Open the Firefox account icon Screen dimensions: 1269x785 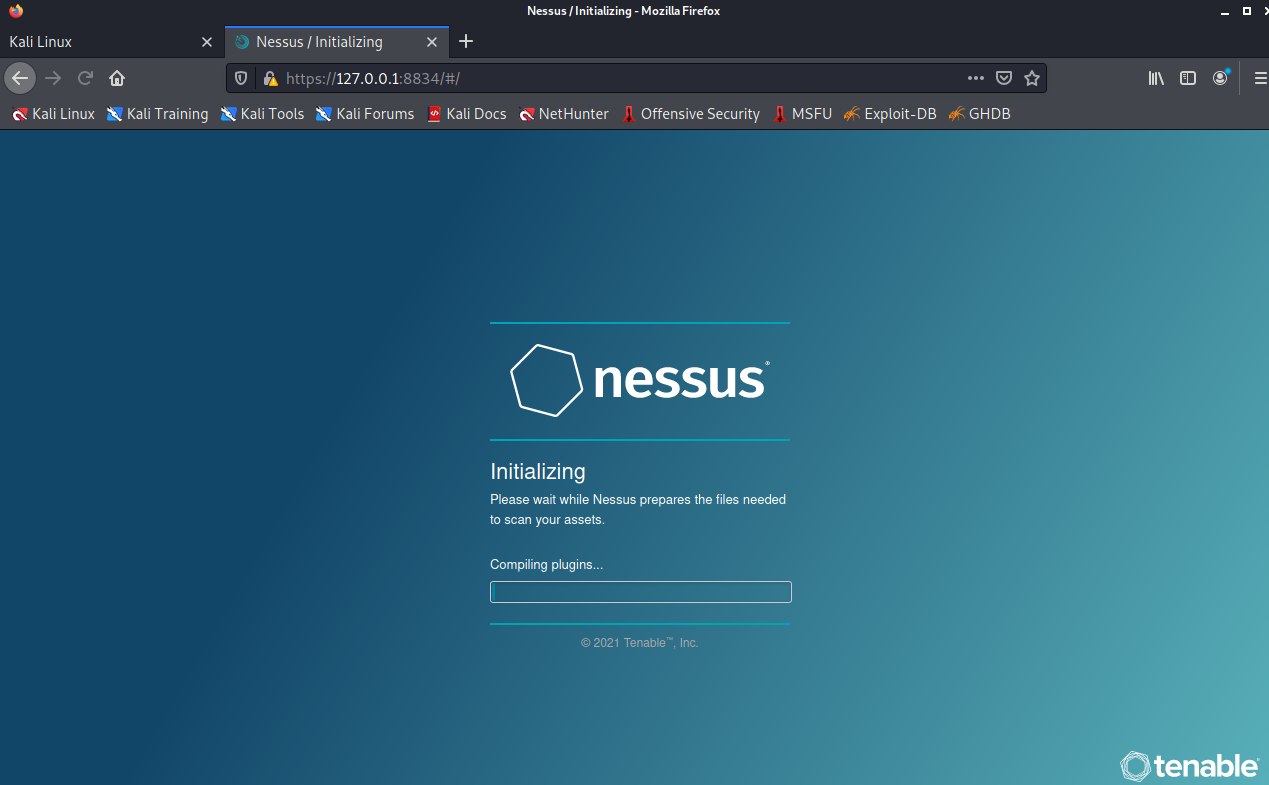[1220, 78]
